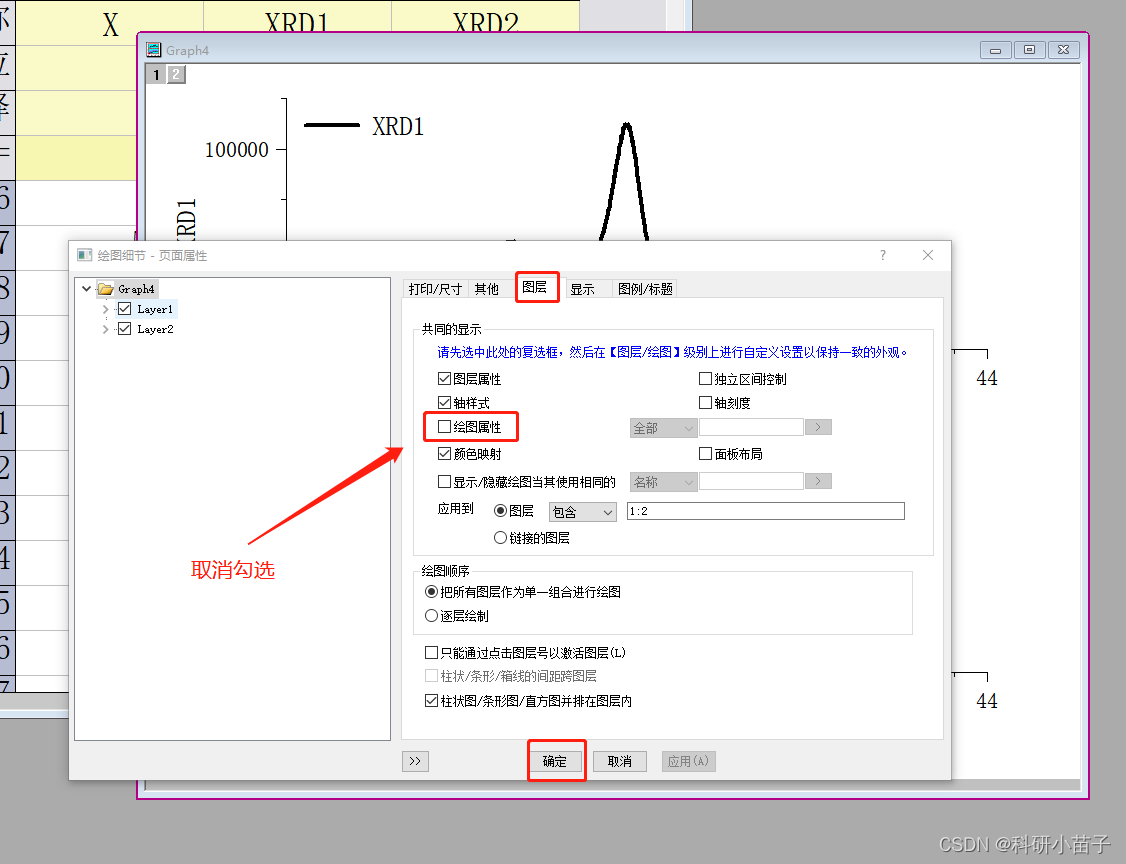Click the 确定 button
Image resolution: width=1126 pixels, height=864 pixels.
point(555,761)
